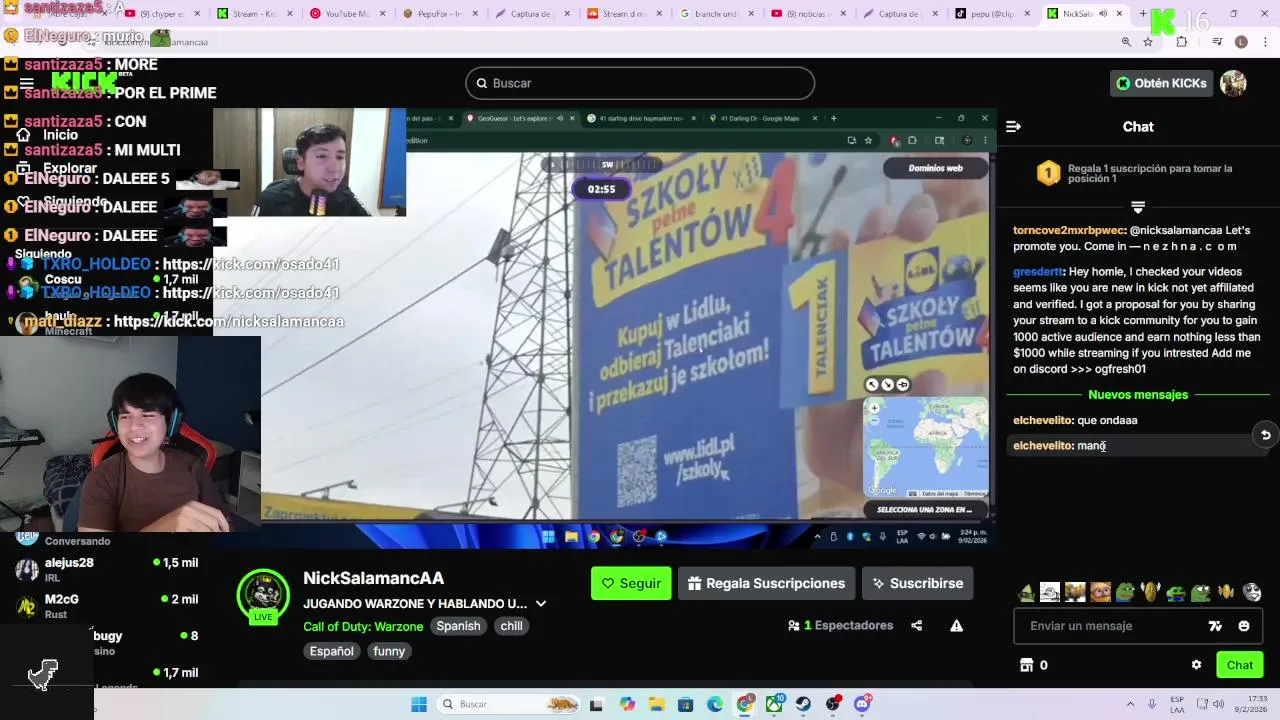Follow the channel with 'Seguir'
The width and height of the screenshot is (1280, 720).
coord(631,583)
